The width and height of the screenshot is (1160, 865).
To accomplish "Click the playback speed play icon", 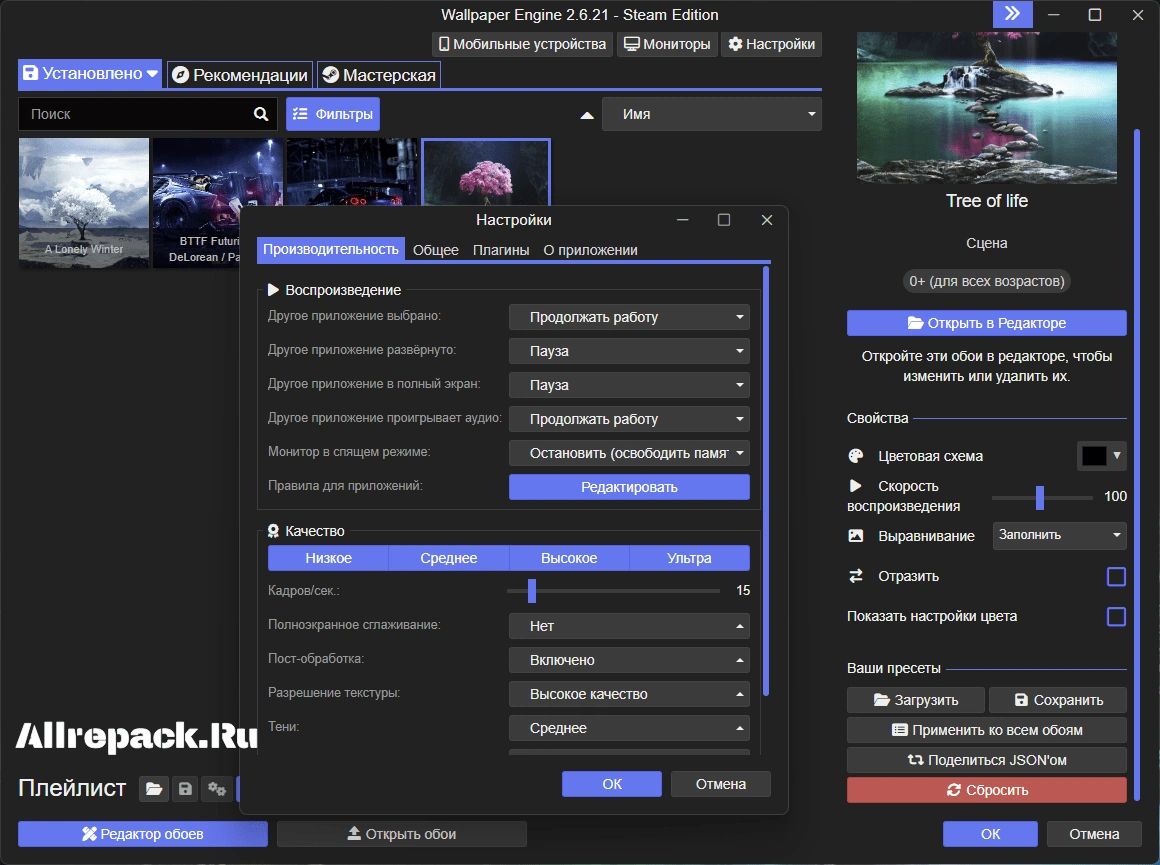I will (x=855, y=486).
